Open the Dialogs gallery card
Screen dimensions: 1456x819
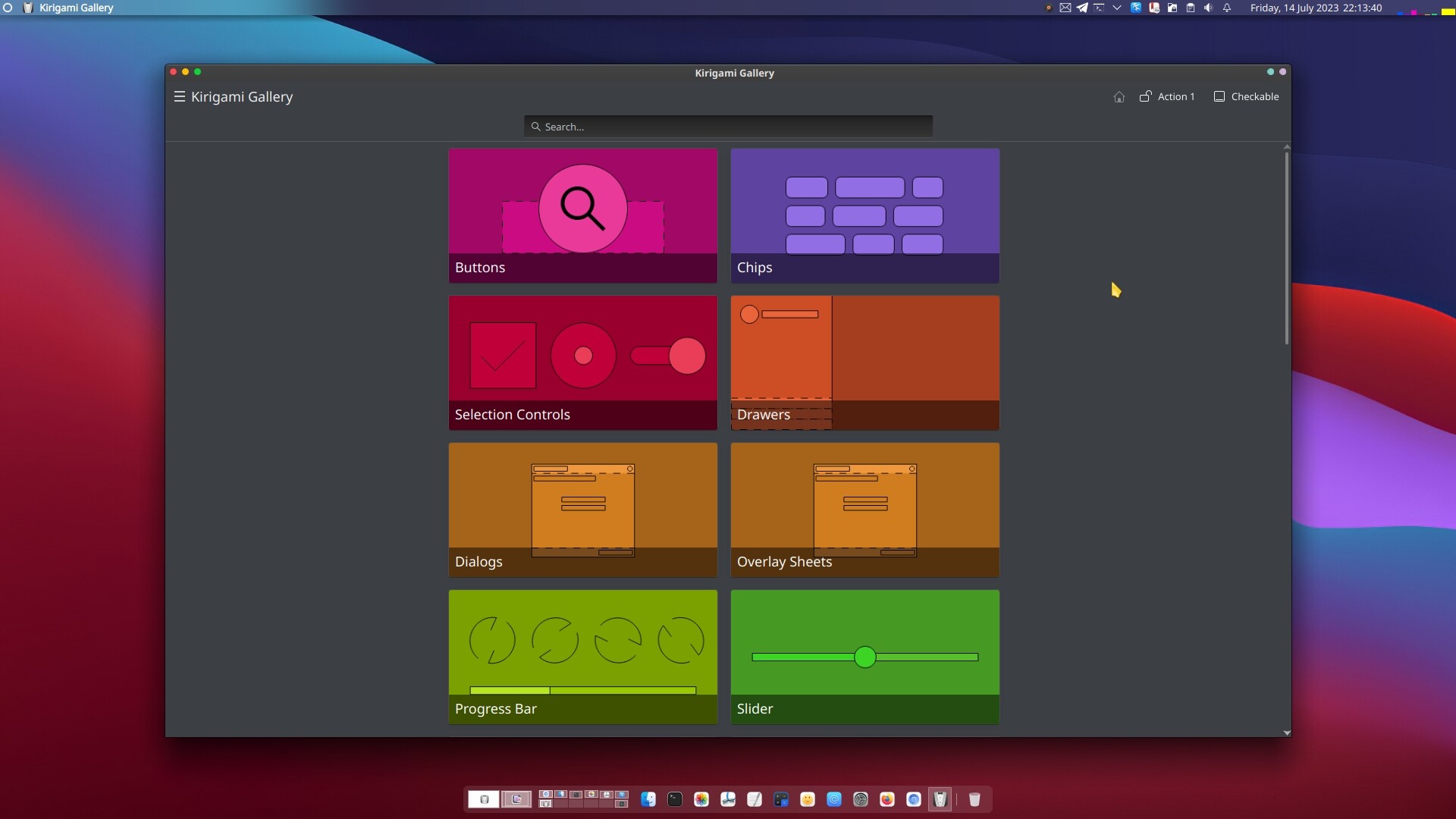[583, 510]
